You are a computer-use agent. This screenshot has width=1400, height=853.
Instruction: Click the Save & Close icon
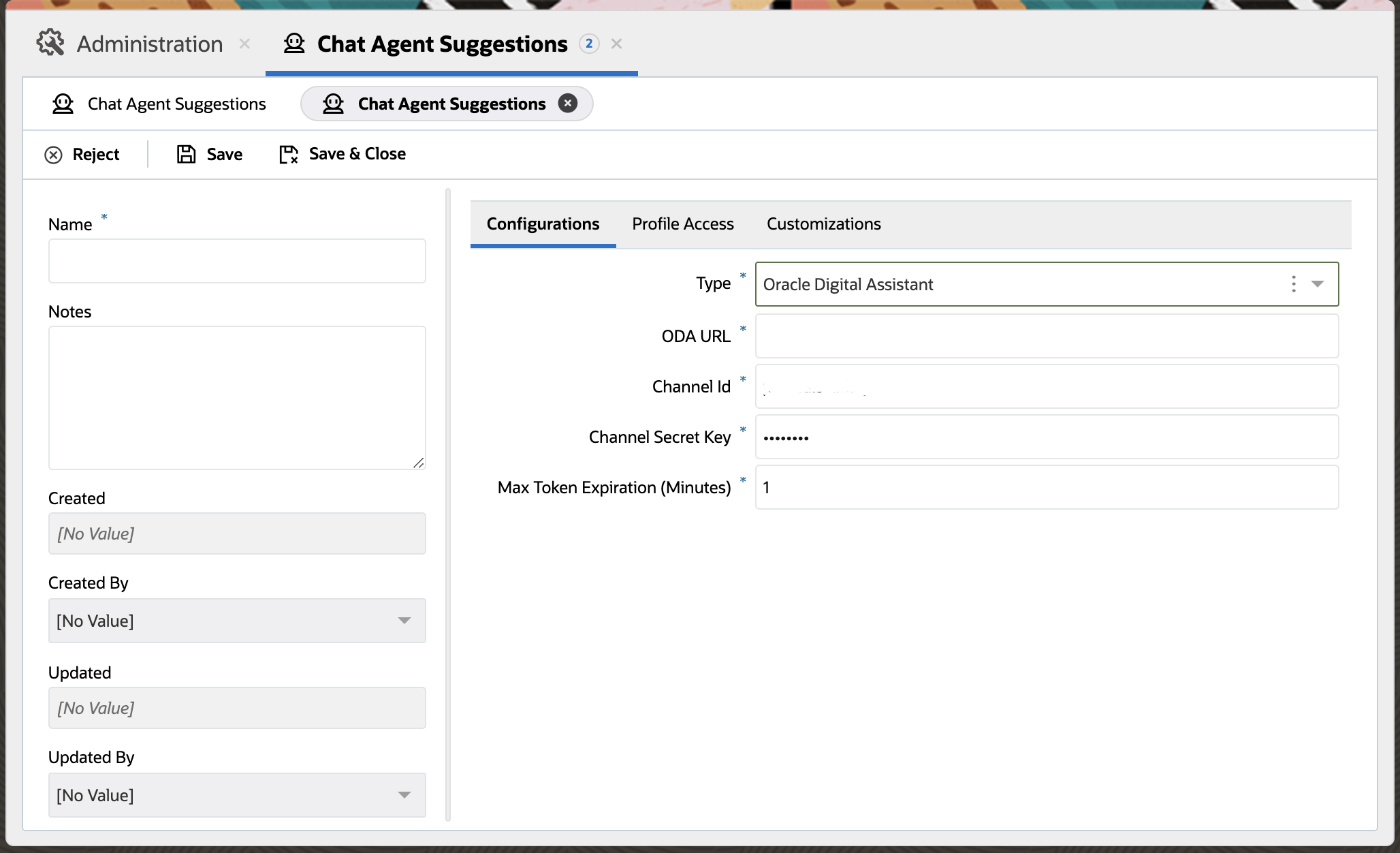tap(289, 154)
